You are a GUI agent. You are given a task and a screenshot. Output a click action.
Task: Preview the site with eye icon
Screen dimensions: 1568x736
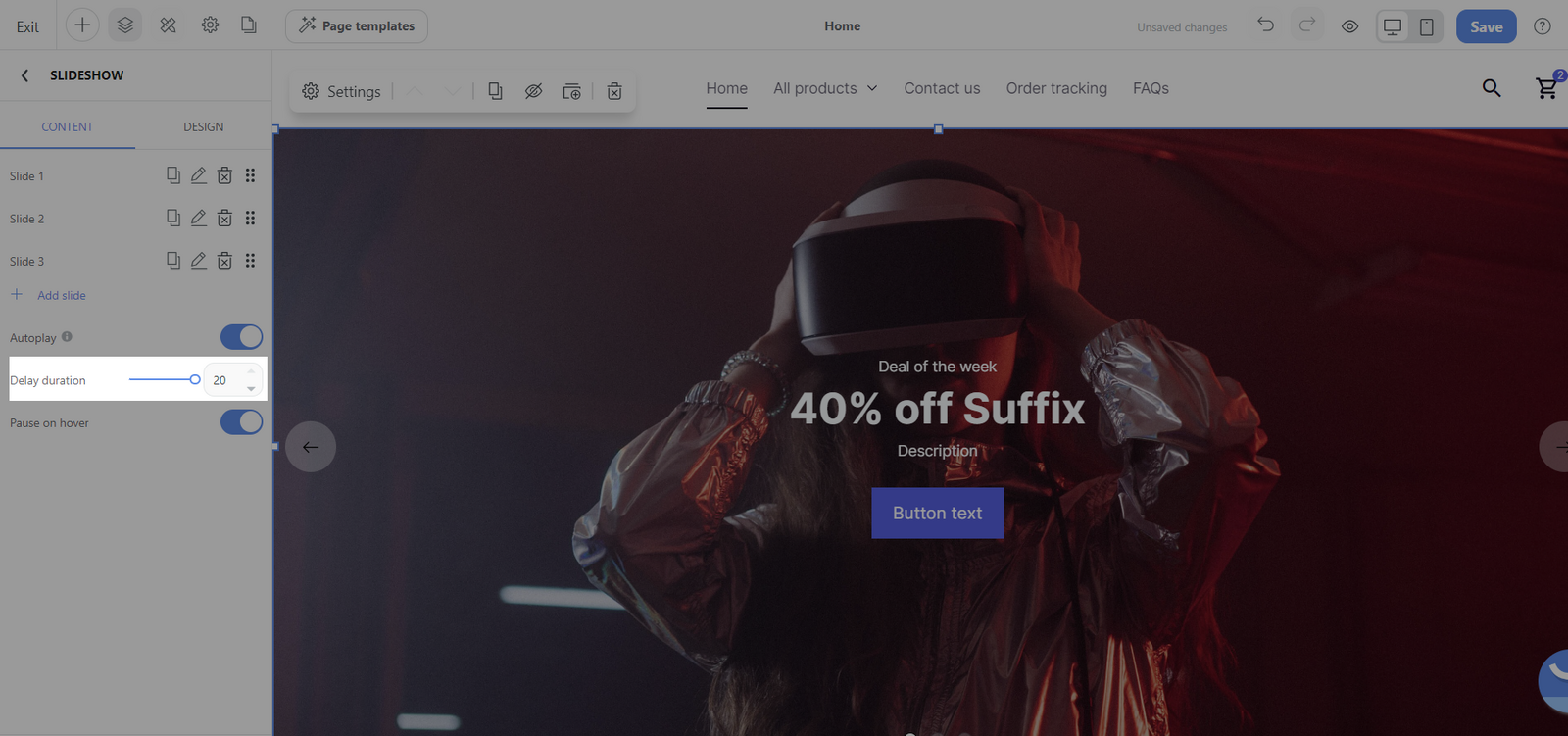pos(1349,26)
